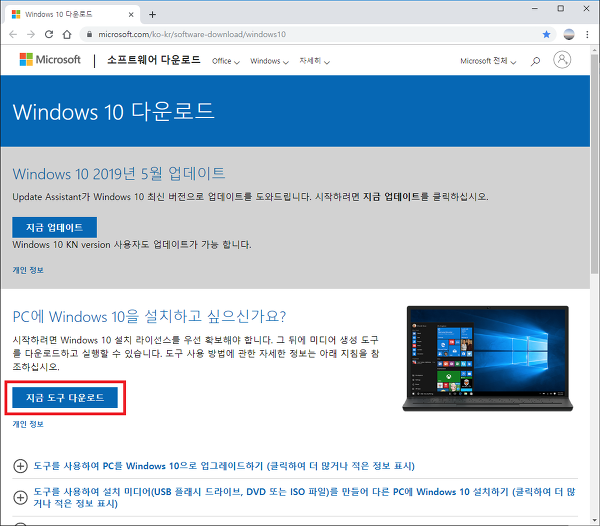This screenshot has height=526, width=600.
Task: Expand the 자세히 dropdown menu
Action: pos(315,61)
